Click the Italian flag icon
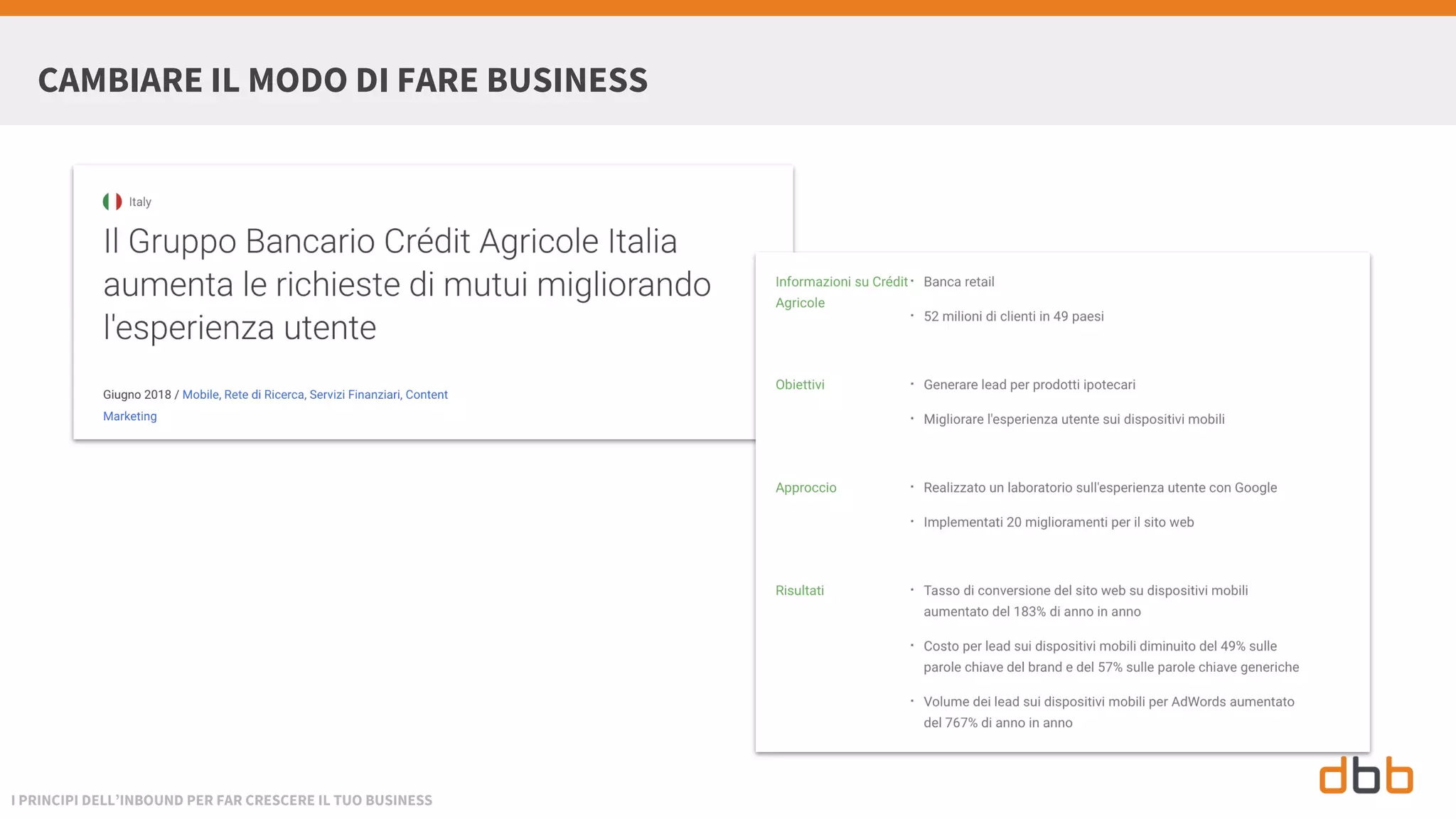 [x=112, y=202]
